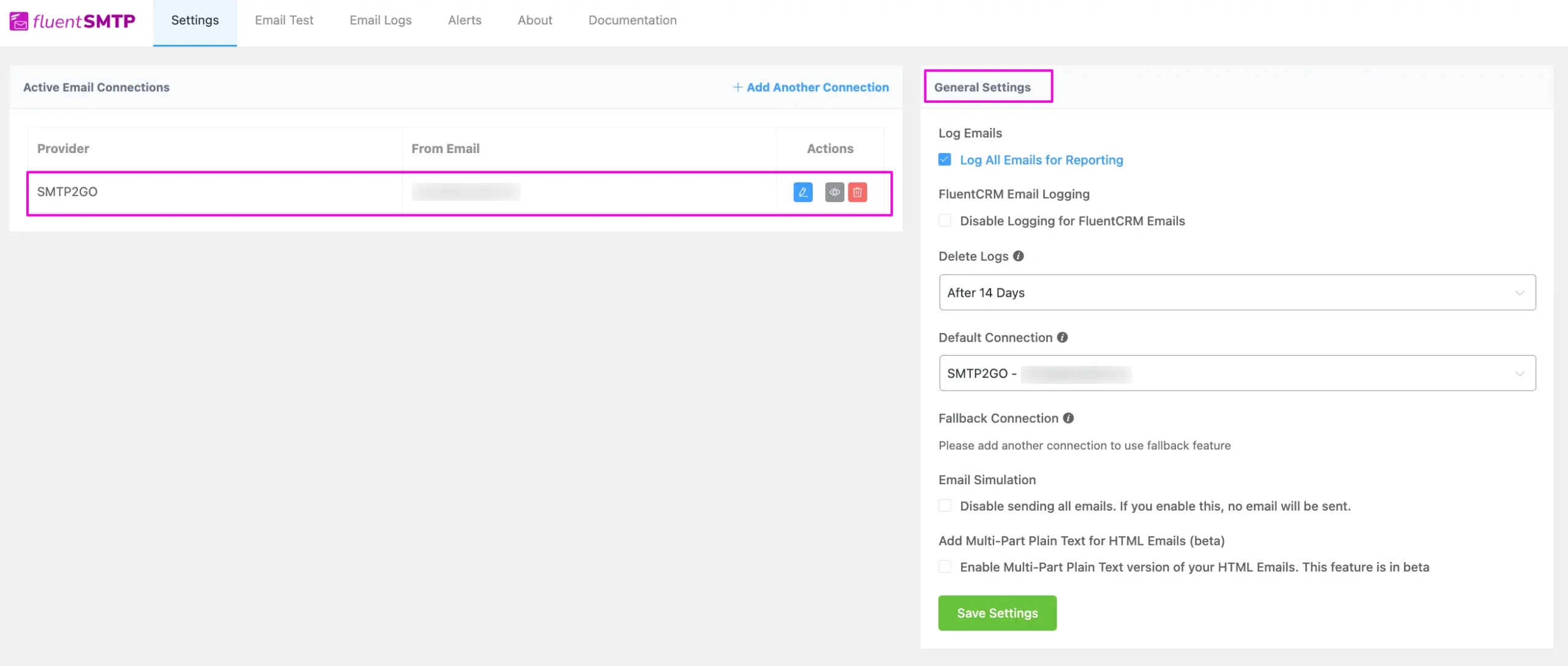Click the General Settings heading
The width and height of the screenshot is (1568, 666).
tap(982, 88)
